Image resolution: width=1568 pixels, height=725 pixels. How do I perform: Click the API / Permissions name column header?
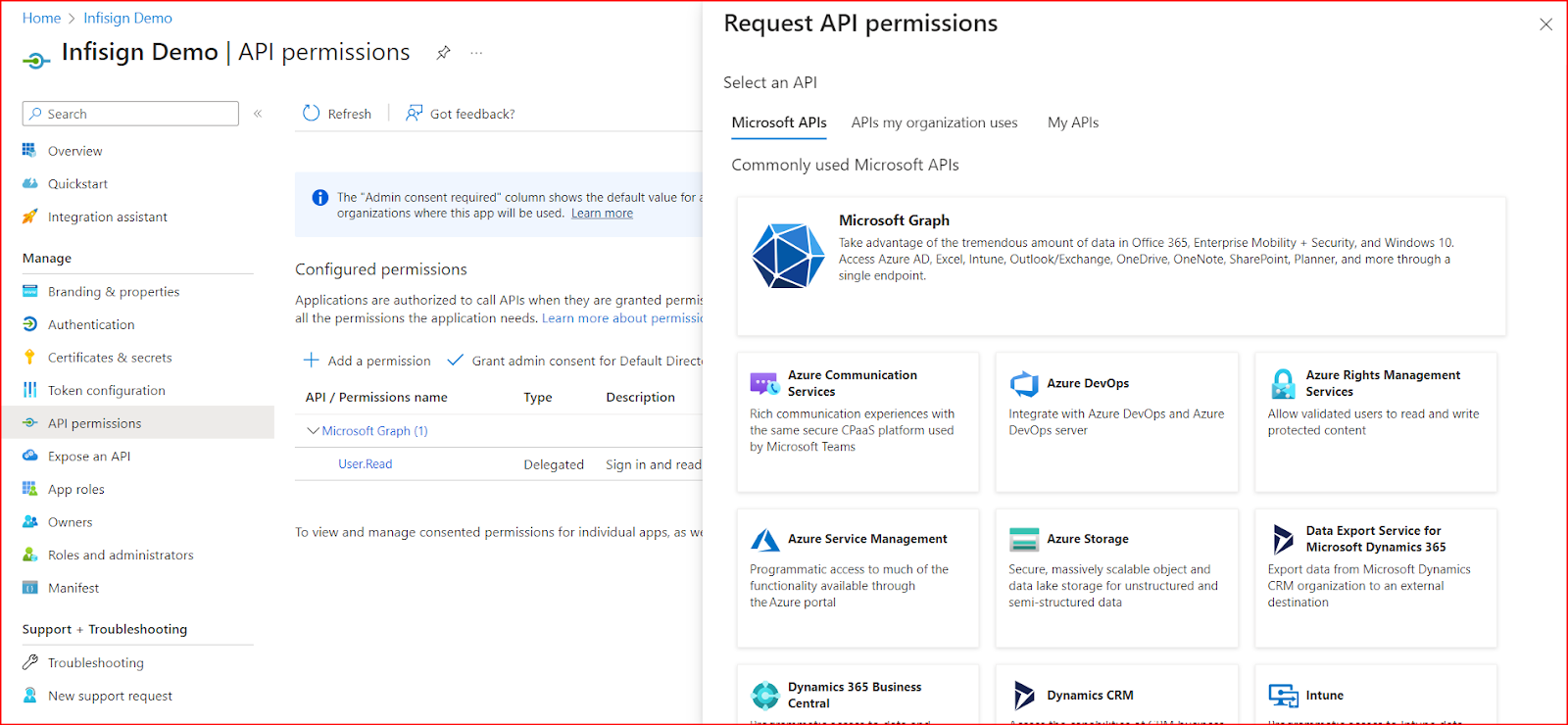tap(376, 397)
